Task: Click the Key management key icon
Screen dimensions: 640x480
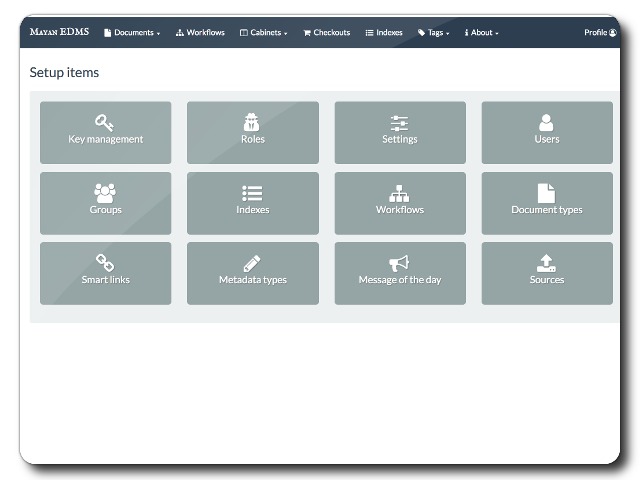Action: (x=105, y=123)
